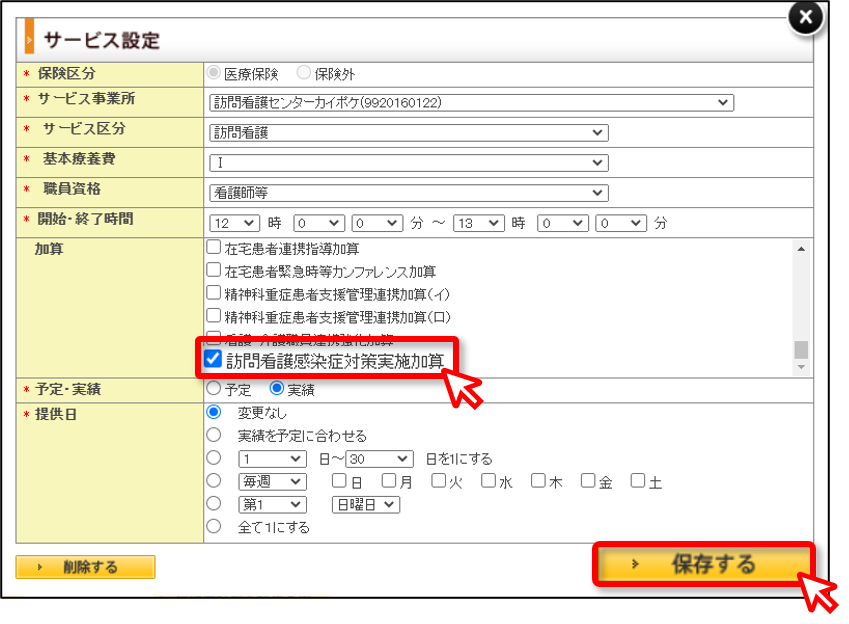Open start hour 12 dropdown

point(233,223)
